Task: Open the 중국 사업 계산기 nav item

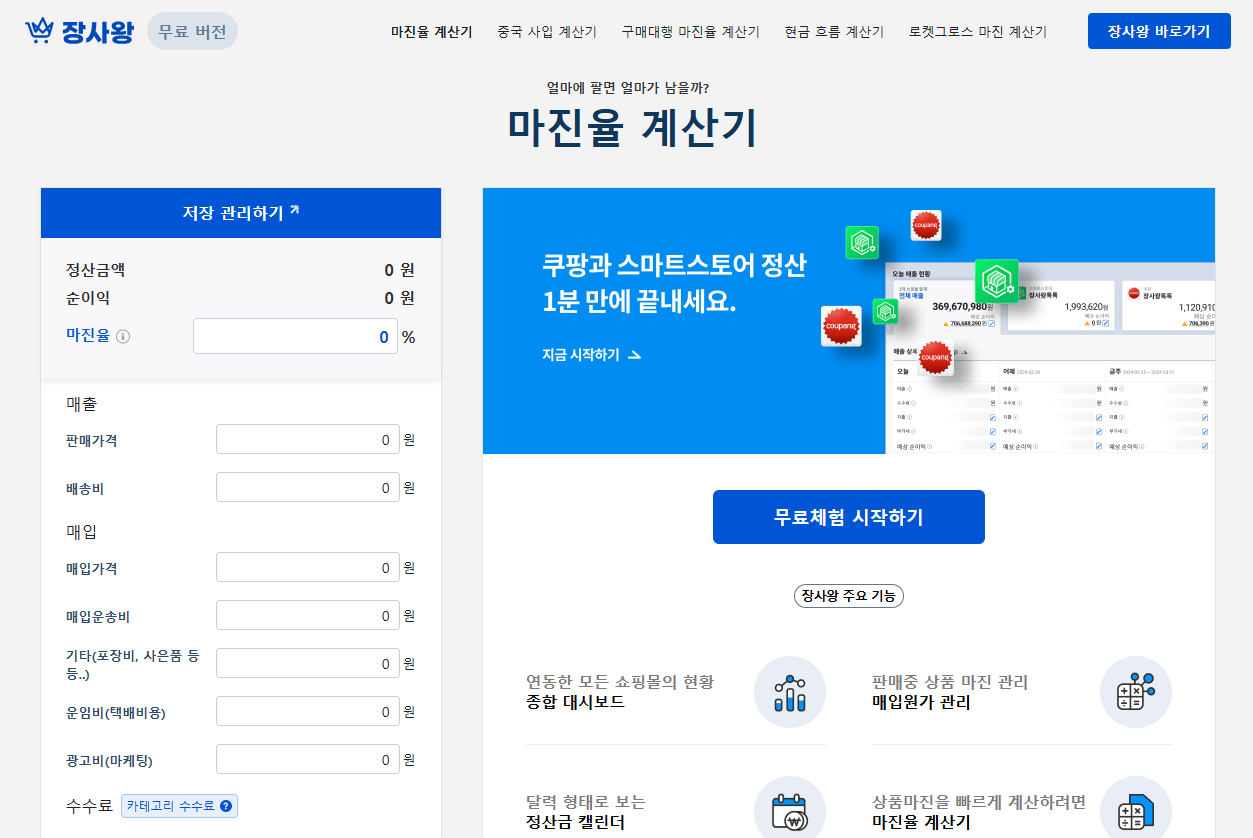Action: 547,32
